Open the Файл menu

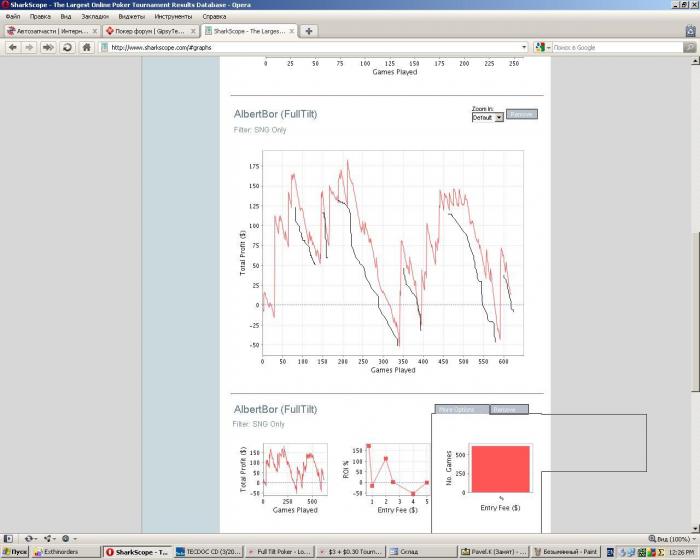coord(13,17)
